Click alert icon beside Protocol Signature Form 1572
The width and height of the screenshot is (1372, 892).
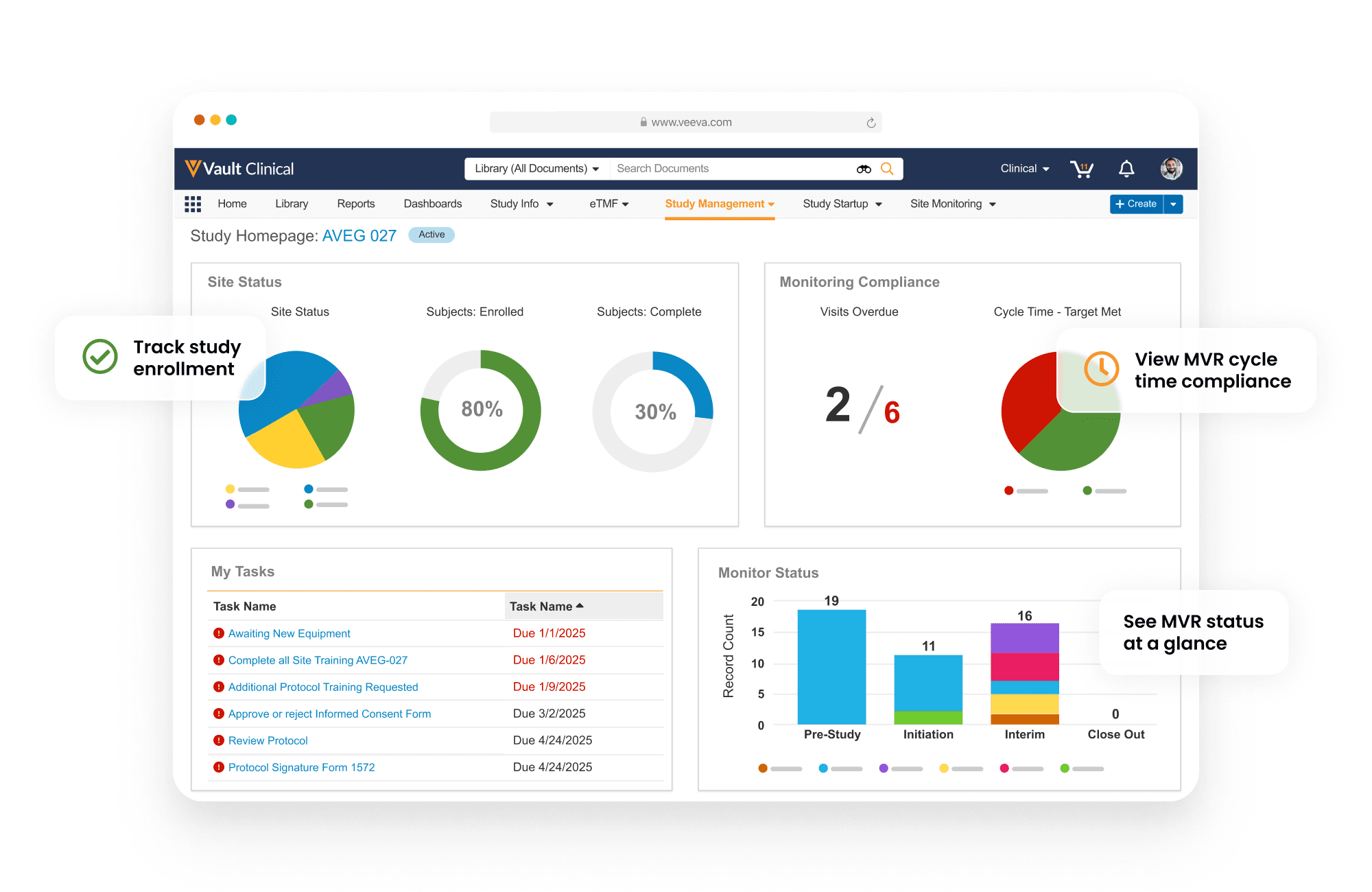point(219,767)
